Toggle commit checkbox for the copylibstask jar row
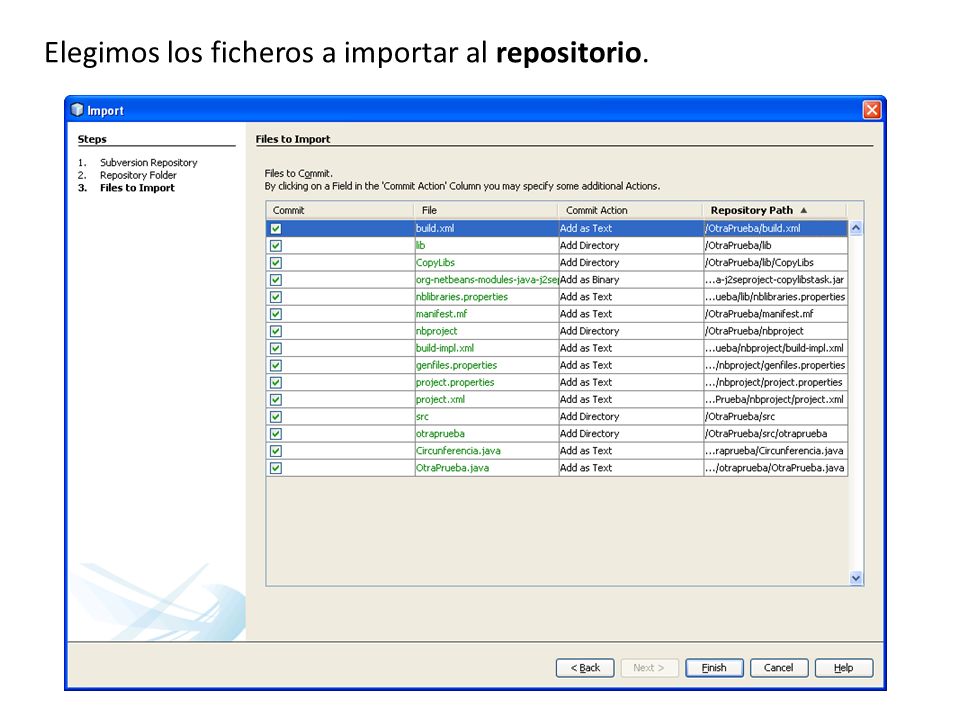The image size is (960, 720). (276, 280)
